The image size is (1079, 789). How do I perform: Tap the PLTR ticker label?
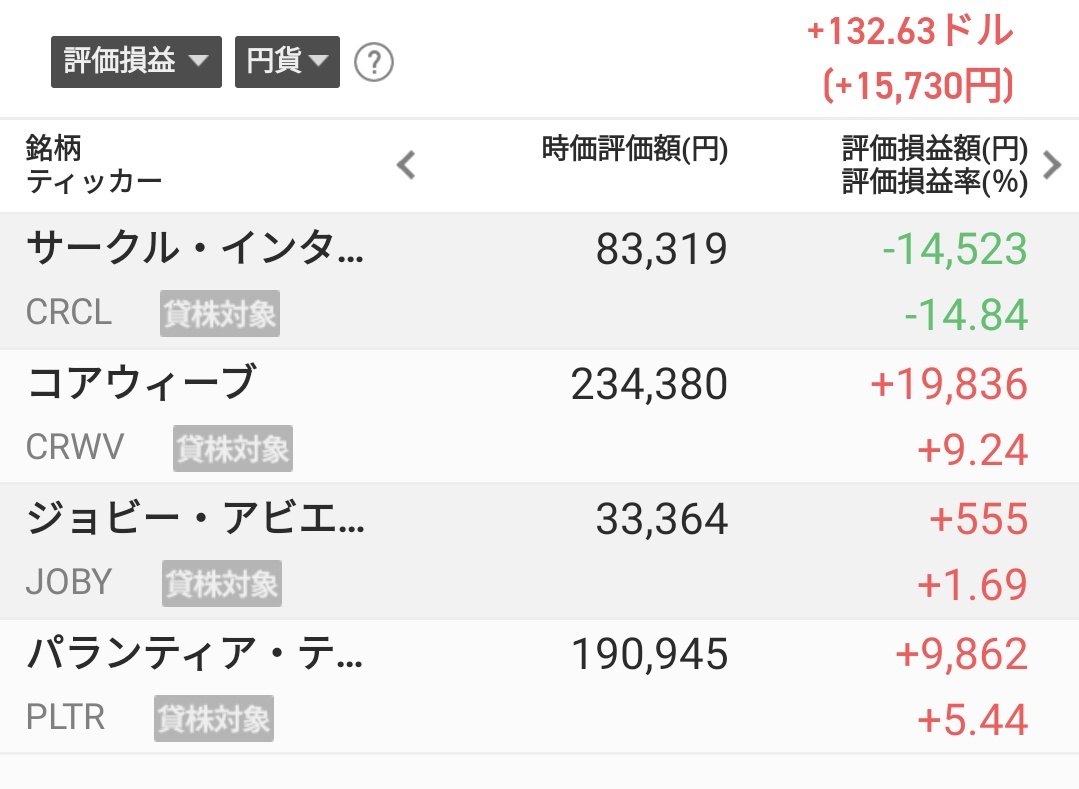point(65,717)
